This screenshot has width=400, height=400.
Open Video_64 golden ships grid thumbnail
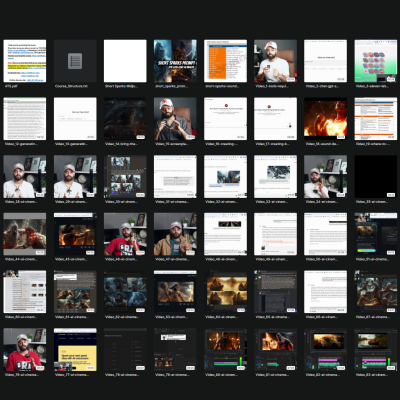pyautogui.click(x=225, y=292)
